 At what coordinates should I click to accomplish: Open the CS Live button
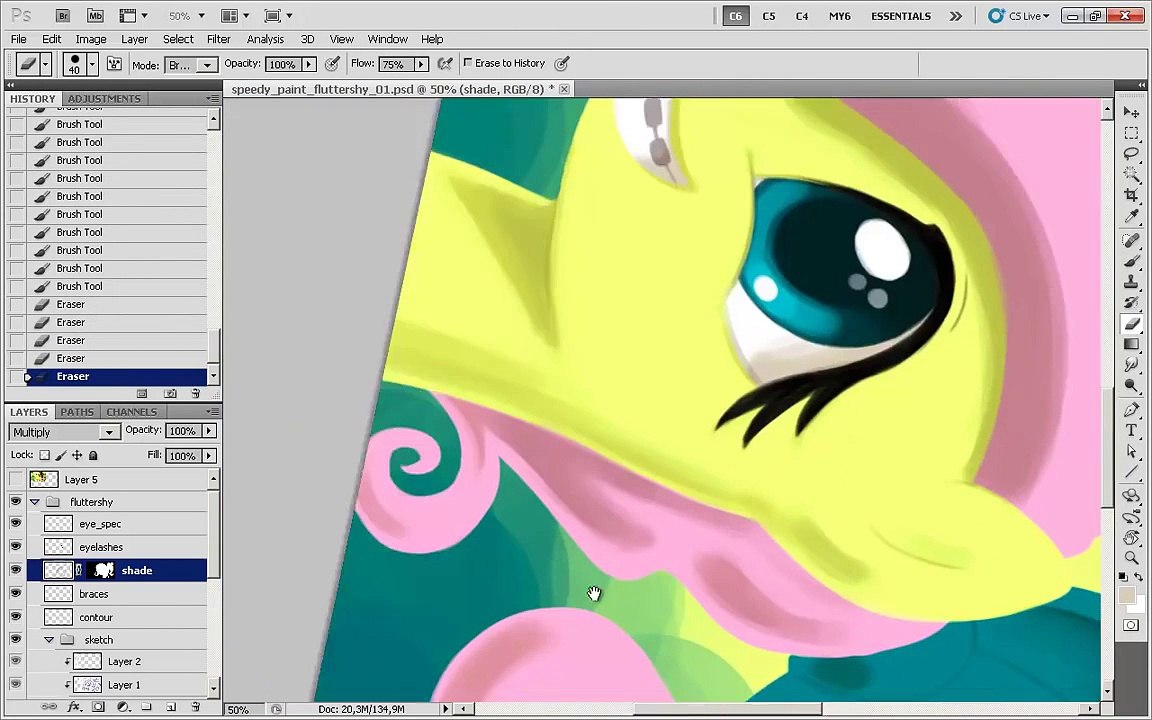1020,15
